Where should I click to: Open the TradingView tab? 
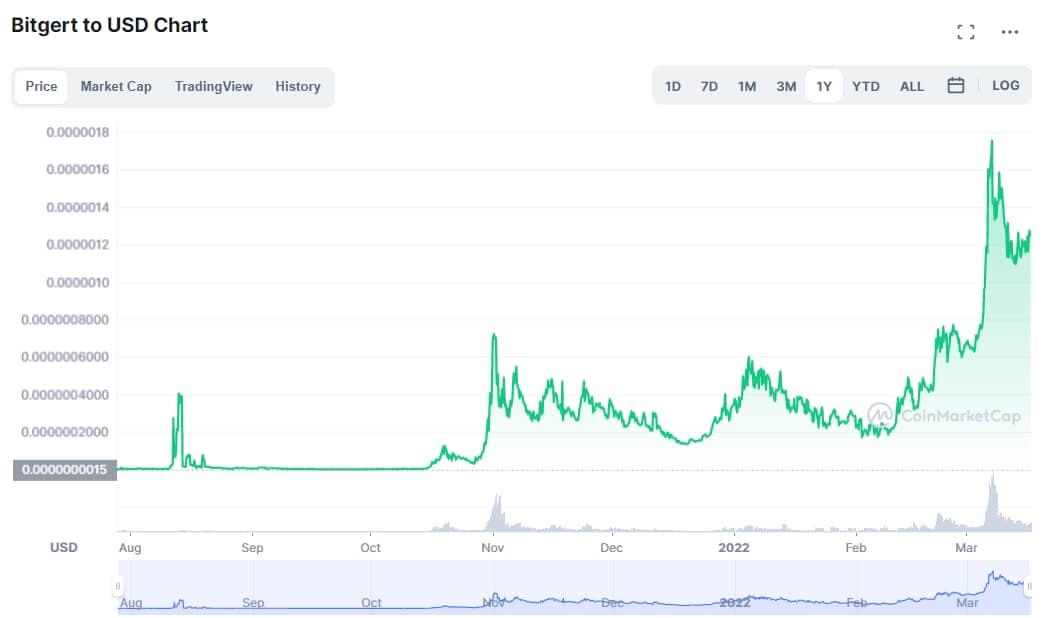click(214, 87)
